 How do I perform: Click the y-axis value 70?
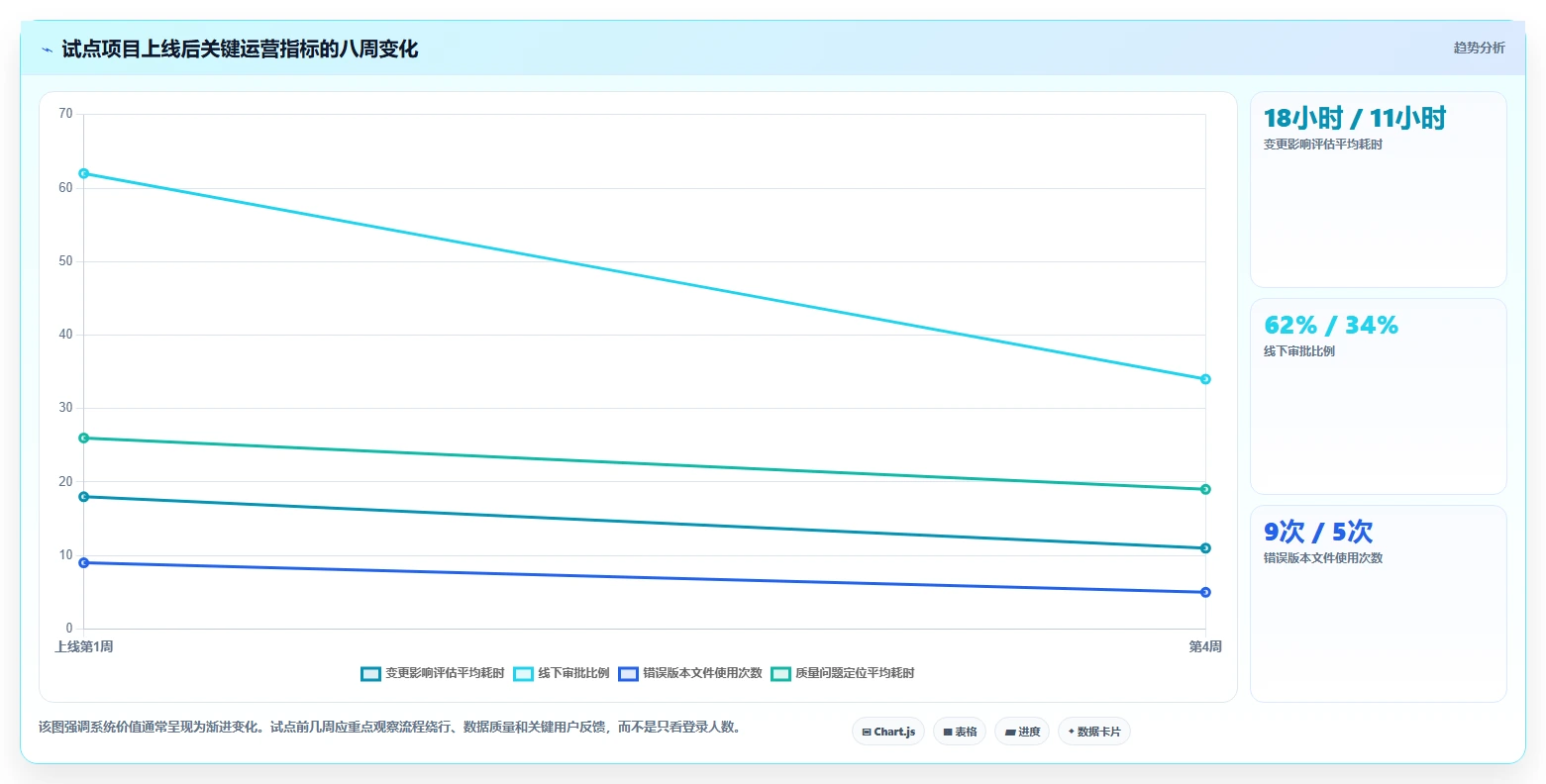coord(65,114)
